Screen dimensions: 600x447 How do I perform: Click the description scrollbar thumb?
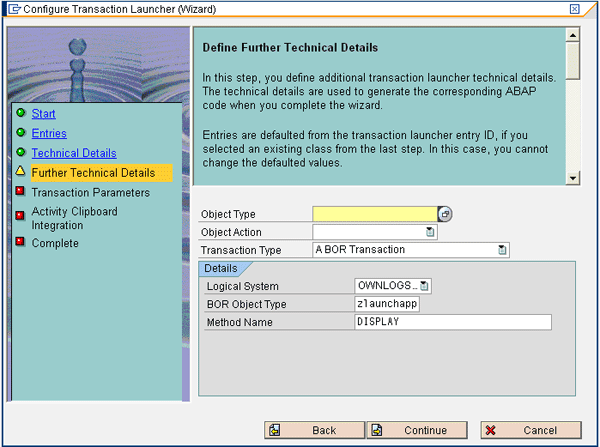(x=572, y=61)
